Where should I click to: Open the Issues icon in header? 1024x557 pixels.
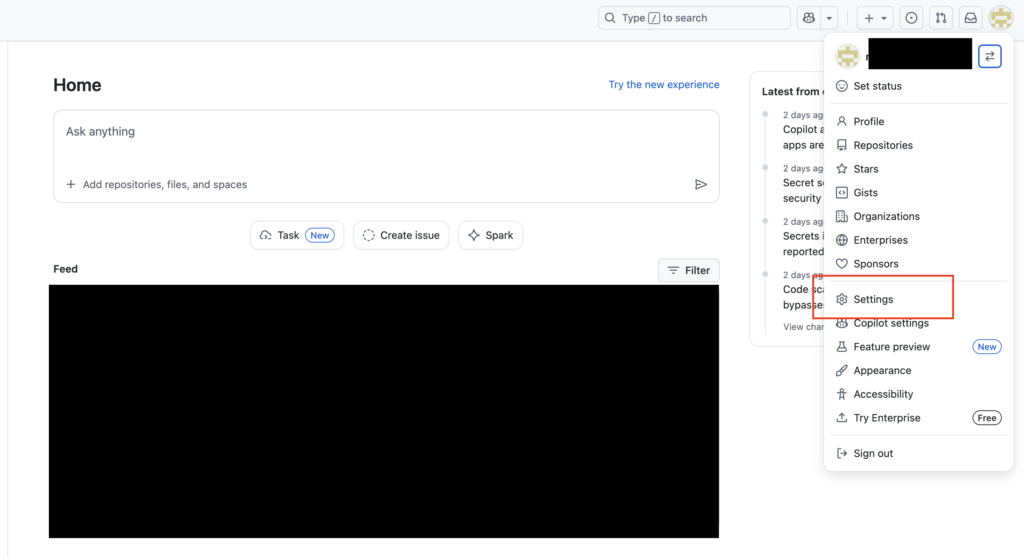tap(911, 18)
